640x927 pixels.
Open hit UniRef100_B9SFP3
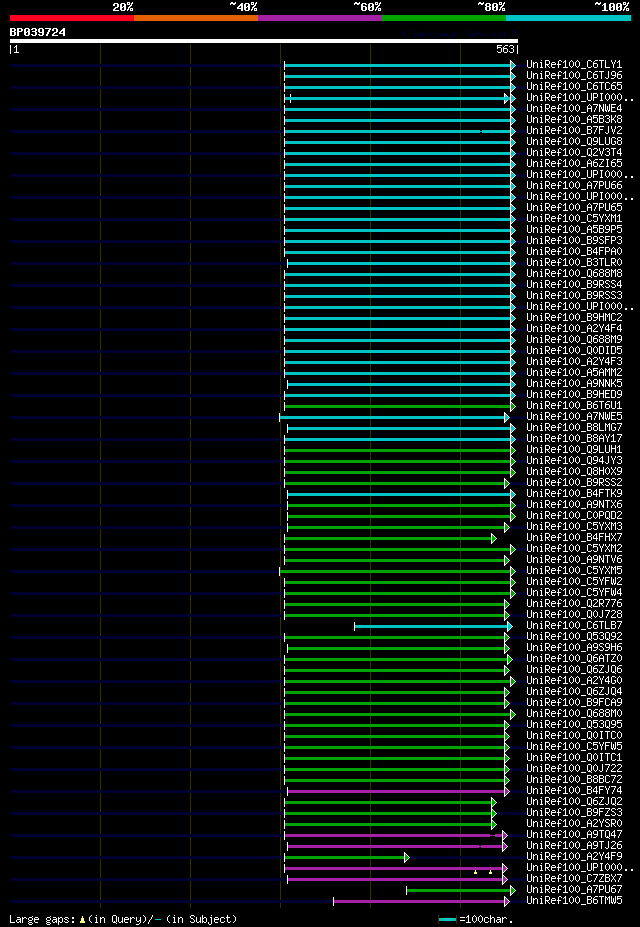point(574,241)
